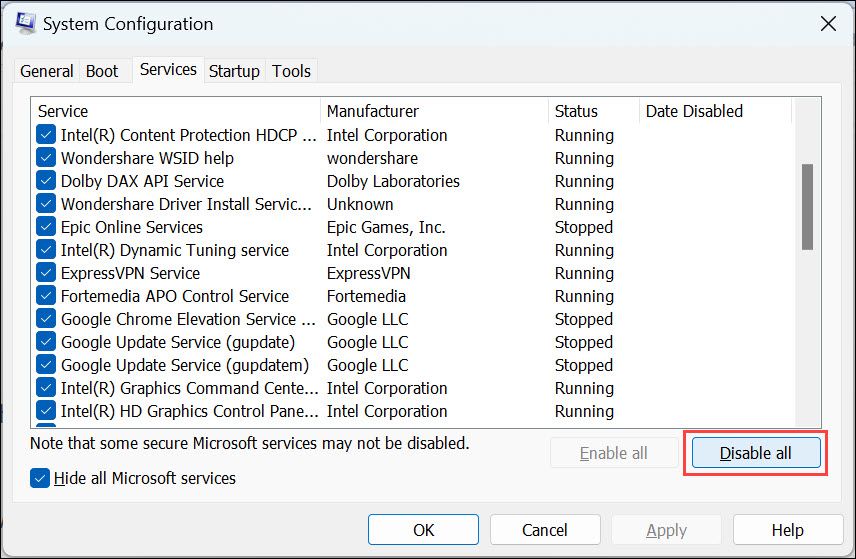Viewport: 856px width, 559px height.
Task: Toggle Google Update Service (gupdatem) checkbox
Action: (46, 364)
